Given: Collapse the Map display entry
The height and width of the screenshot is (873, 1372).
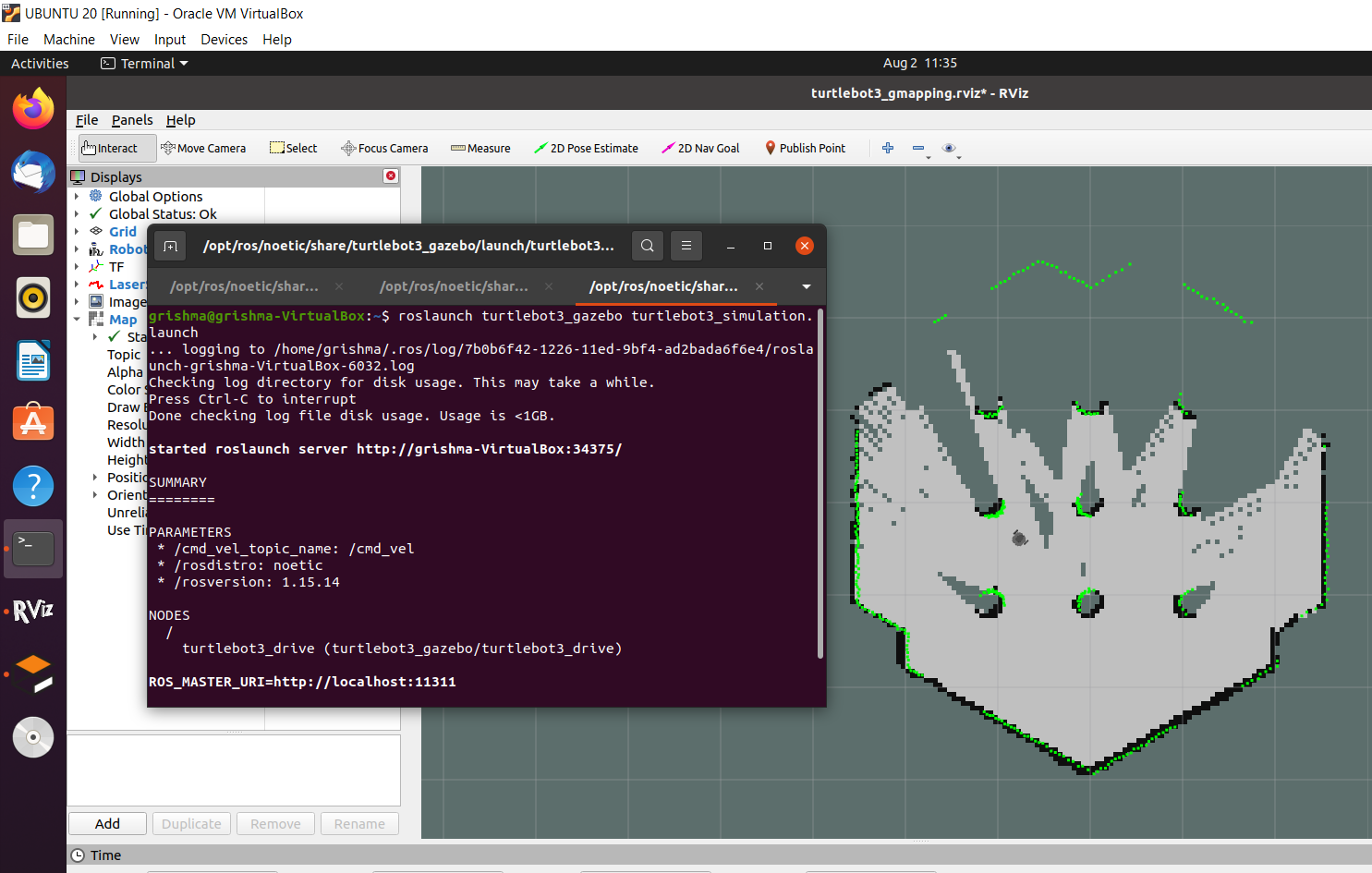Looking at the screenshot, I should pos(77,320).
